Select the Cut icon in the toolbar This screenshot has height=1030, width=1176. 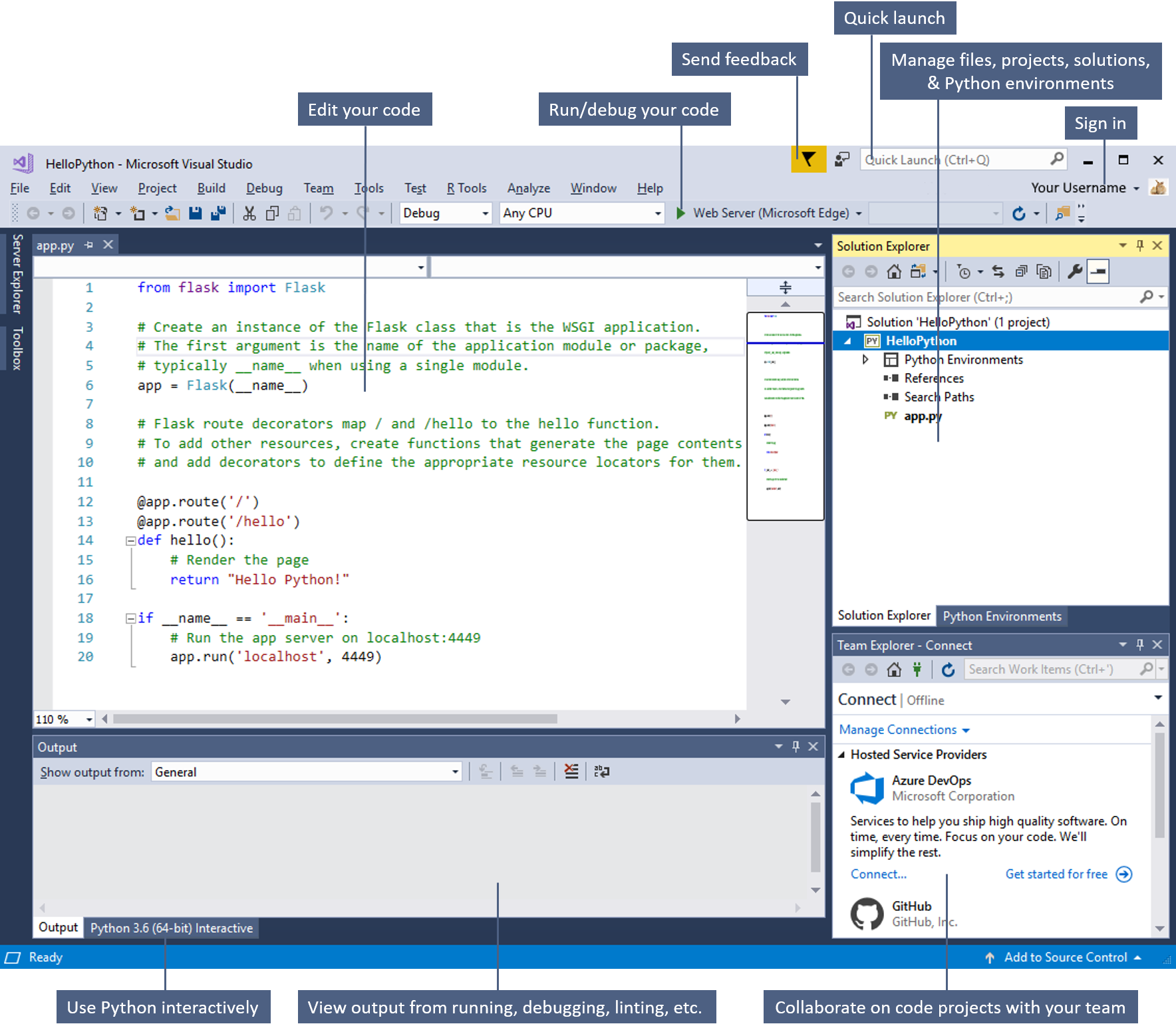249,213
